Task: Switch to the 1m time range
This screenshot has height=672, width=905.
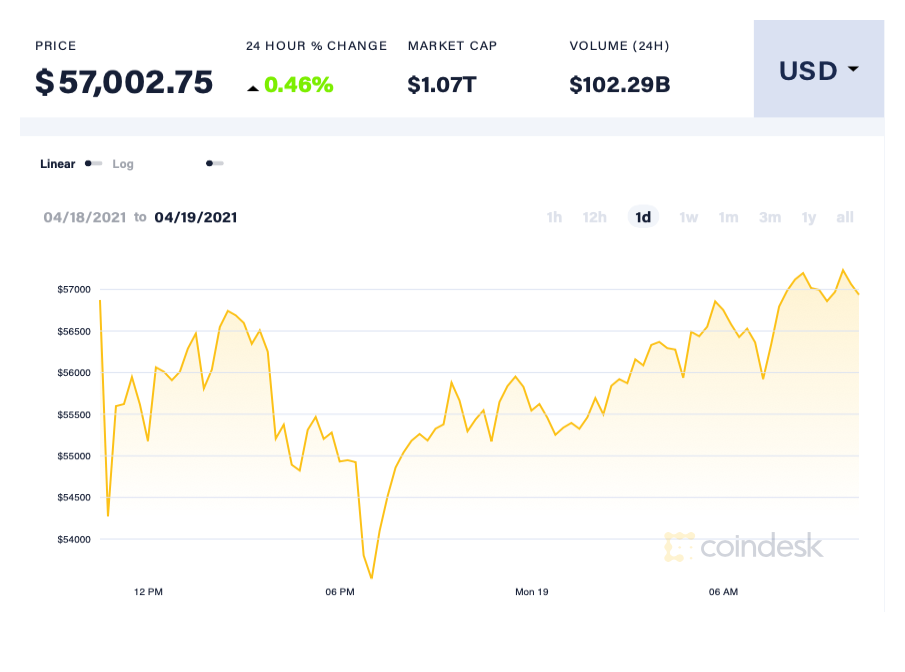Action: 728,217
